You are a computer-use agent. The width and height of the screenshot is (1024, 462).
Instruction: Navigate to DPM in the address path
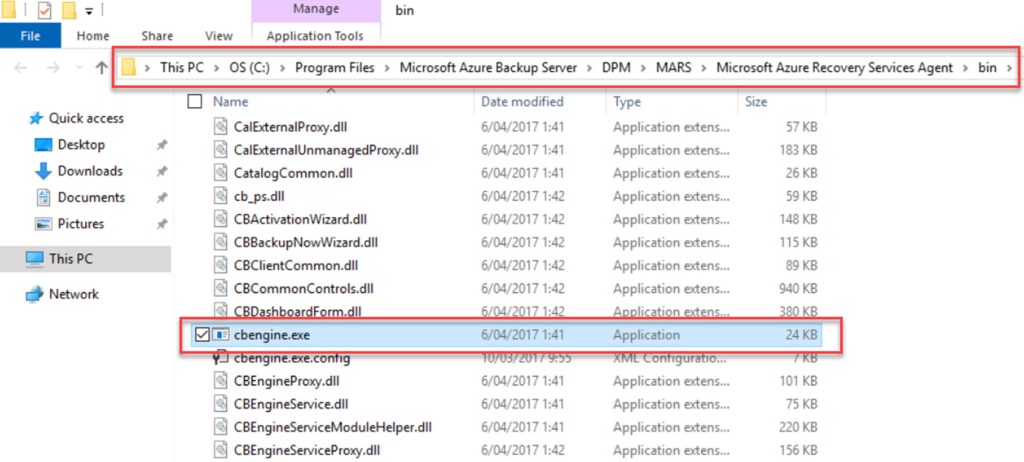(x=618, y=68)
